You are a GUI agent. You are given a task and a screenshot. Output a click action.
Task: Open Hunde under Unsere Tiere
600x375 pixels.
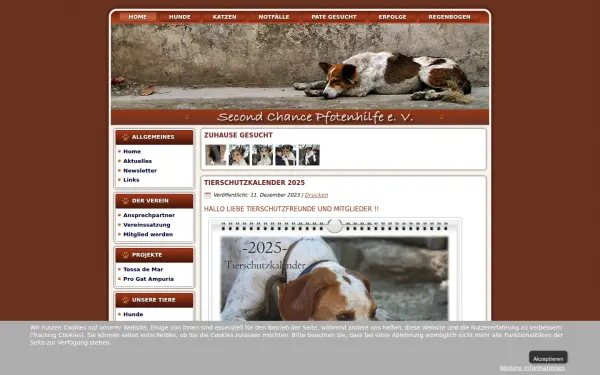tap(133, 314)
